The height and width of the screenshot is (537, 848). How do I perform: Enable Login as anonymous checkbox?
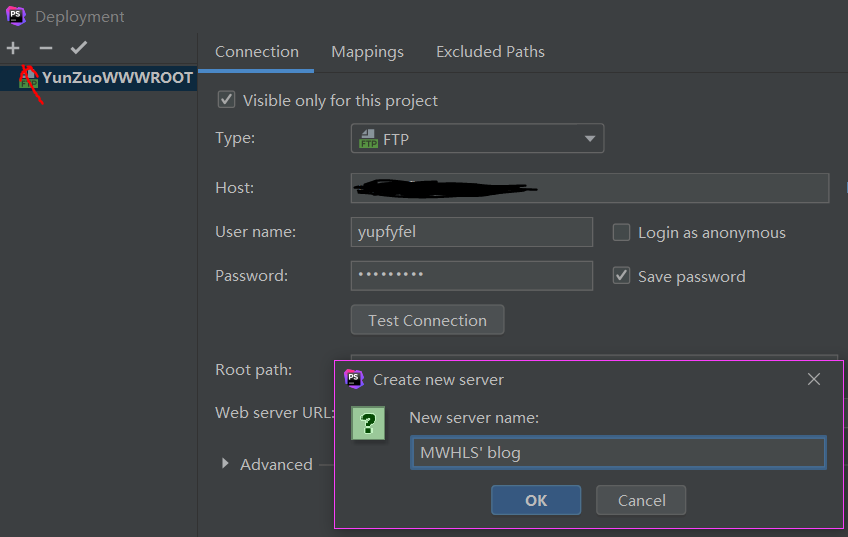click(x=621, y=232)
